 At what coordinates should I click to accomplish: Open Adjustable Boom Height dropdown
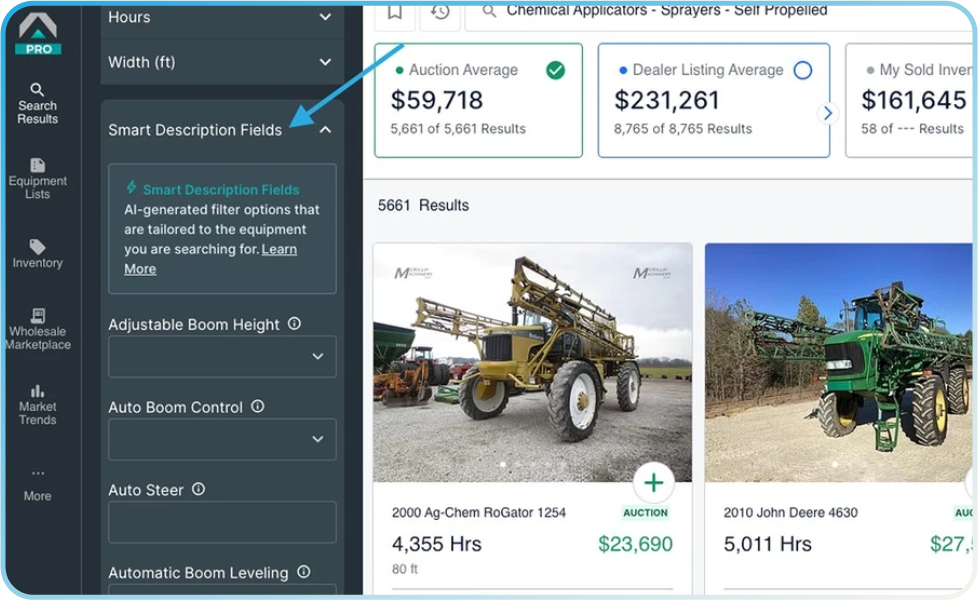tap(222, 357)
